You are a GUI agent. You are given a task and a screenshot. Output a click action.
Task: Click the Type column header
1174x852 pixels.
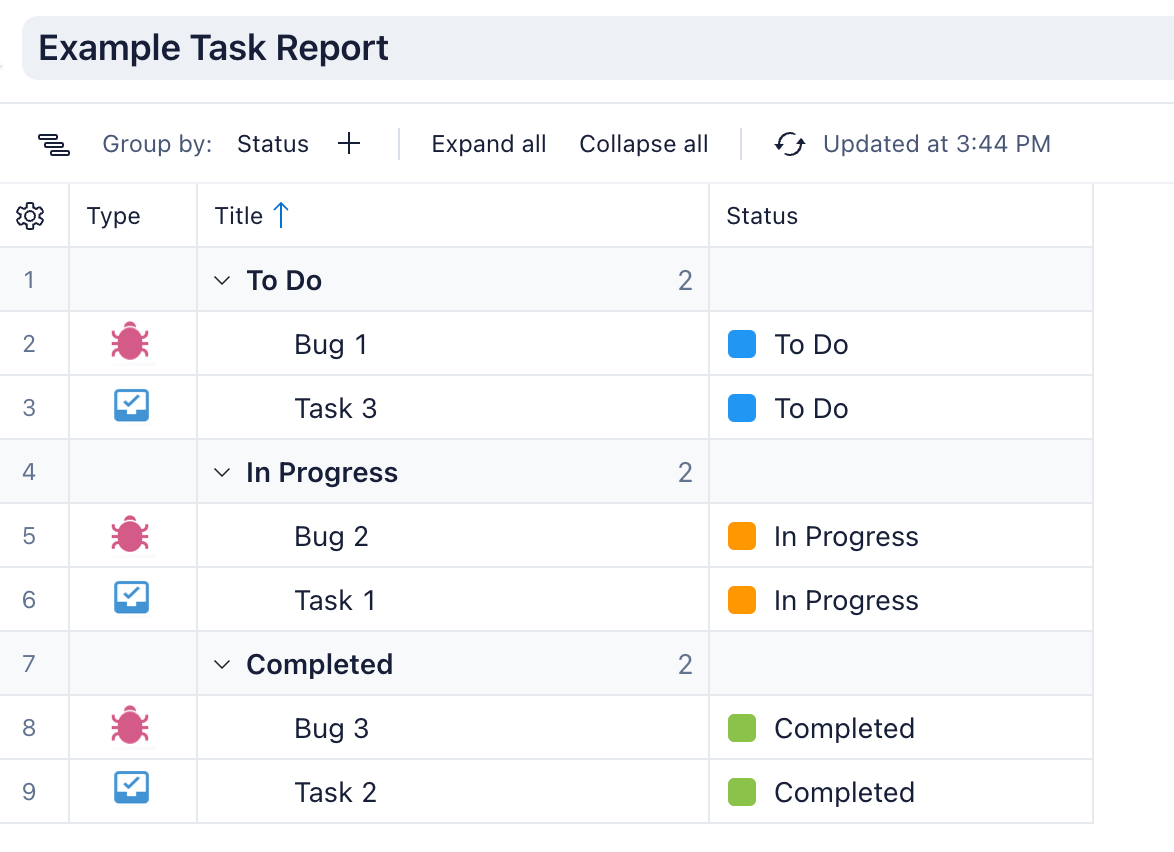click(114, 216)
